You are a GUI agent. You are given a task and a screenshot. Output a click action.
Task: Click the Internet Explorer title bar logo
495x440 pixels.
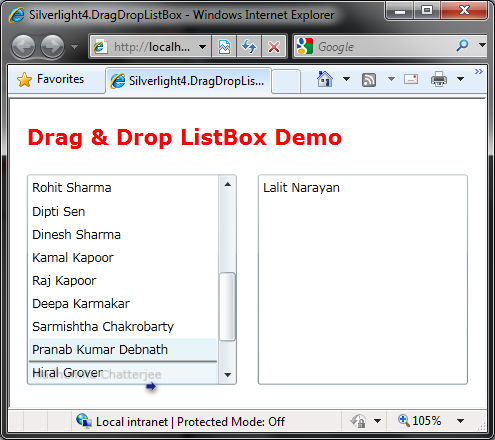tap(17, 15)
